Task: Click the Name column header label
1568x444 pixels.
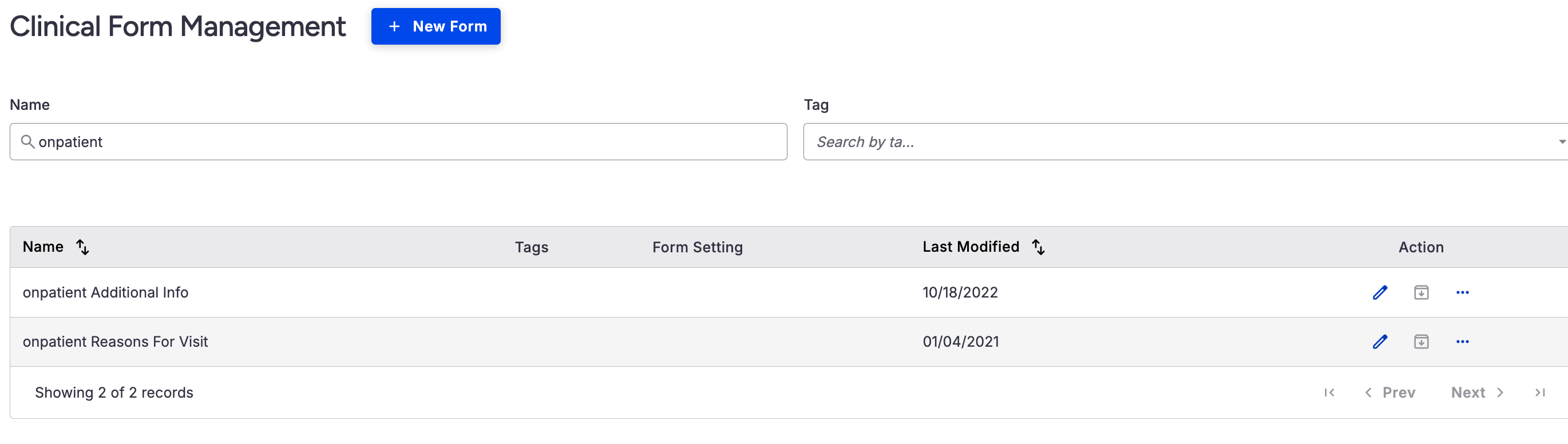Action: pos(42,247)
